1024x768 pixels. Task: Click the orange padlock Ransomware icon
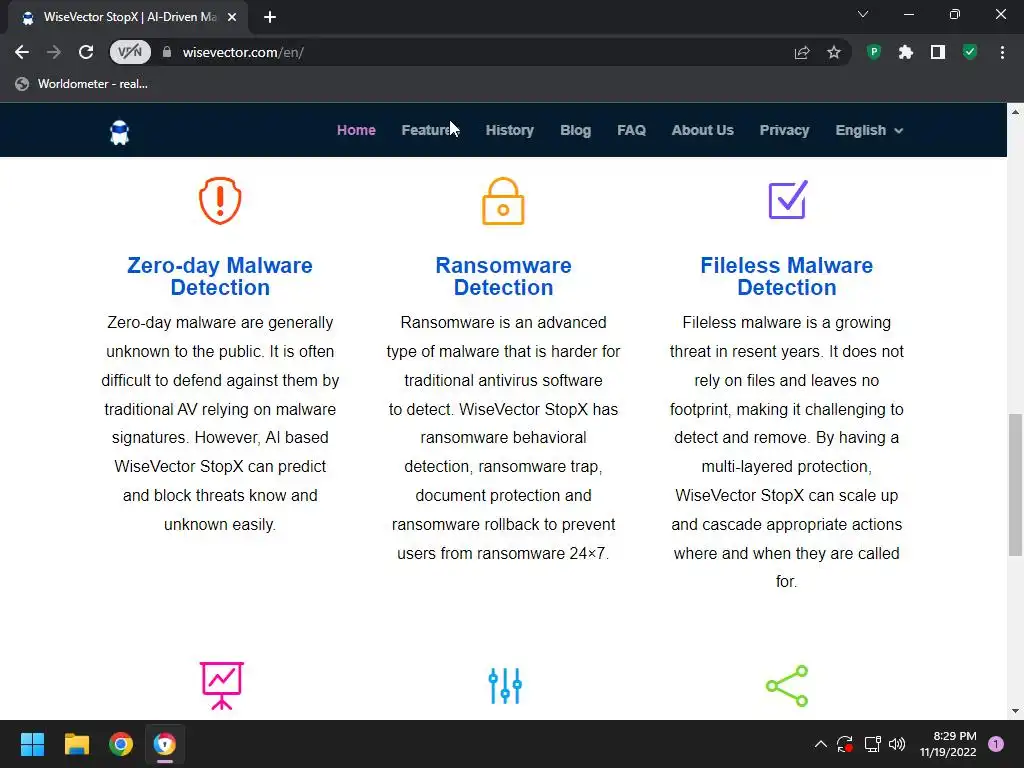[503, 200]
